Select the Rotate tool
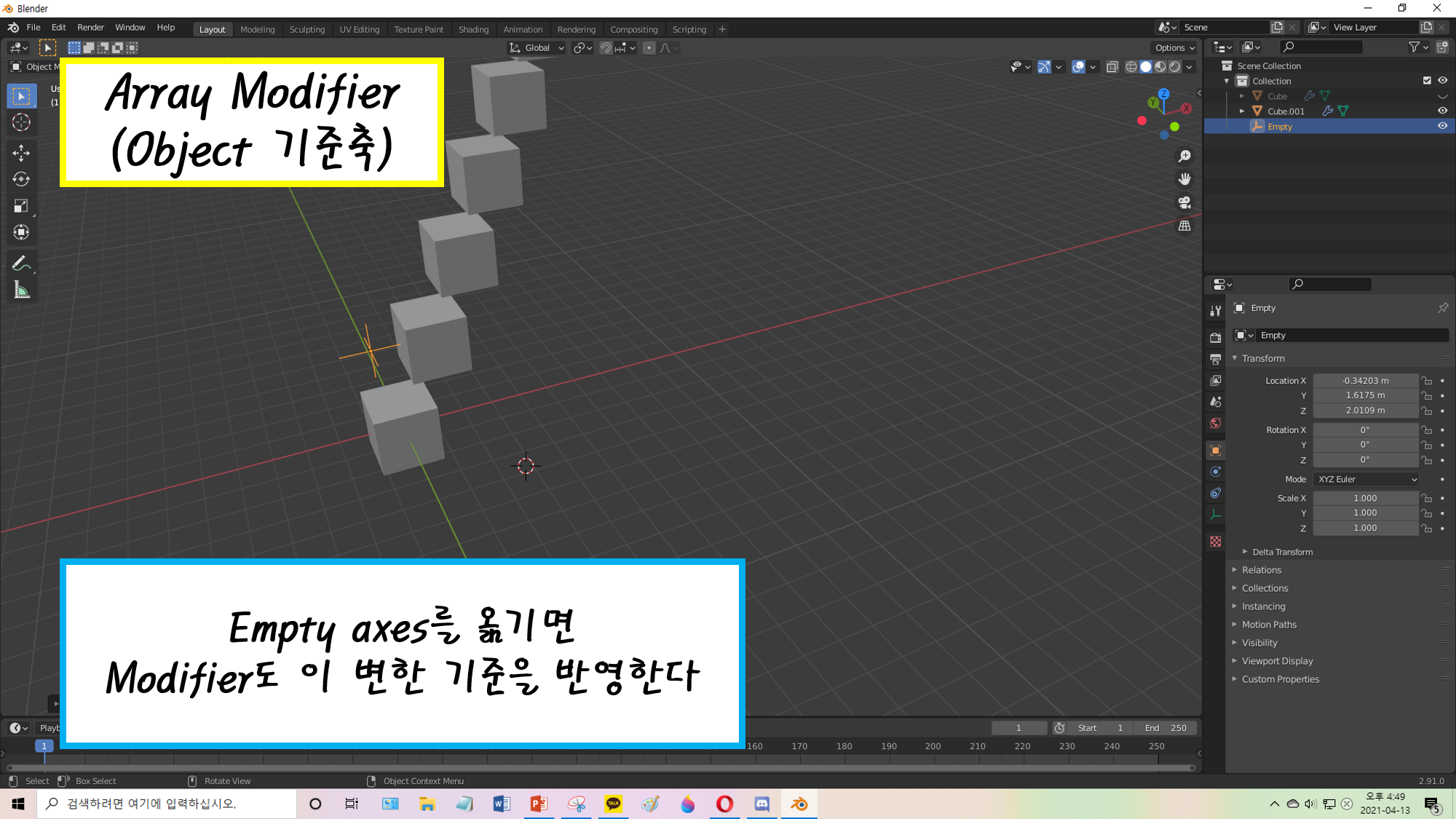Viewport: 1456px width, 819px height. coord(21,179)
